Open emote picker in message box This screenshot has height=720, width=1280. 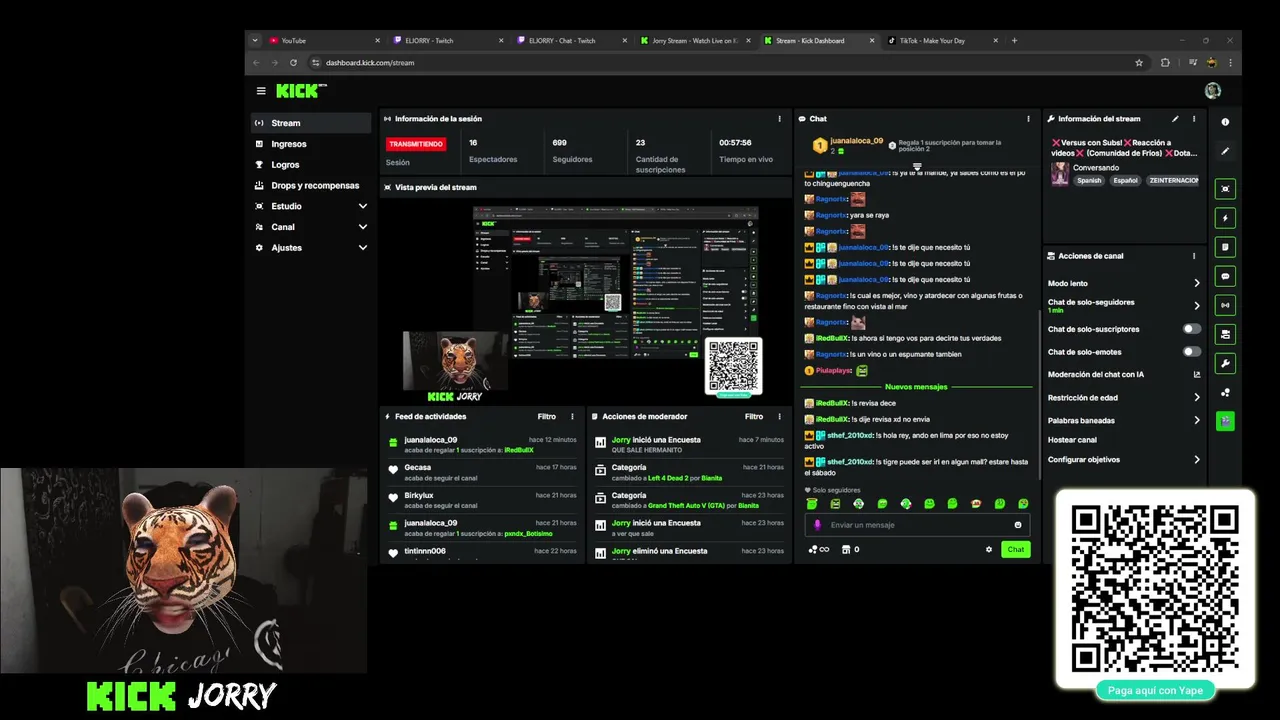pyautogui.click(x=1018, y=525)
